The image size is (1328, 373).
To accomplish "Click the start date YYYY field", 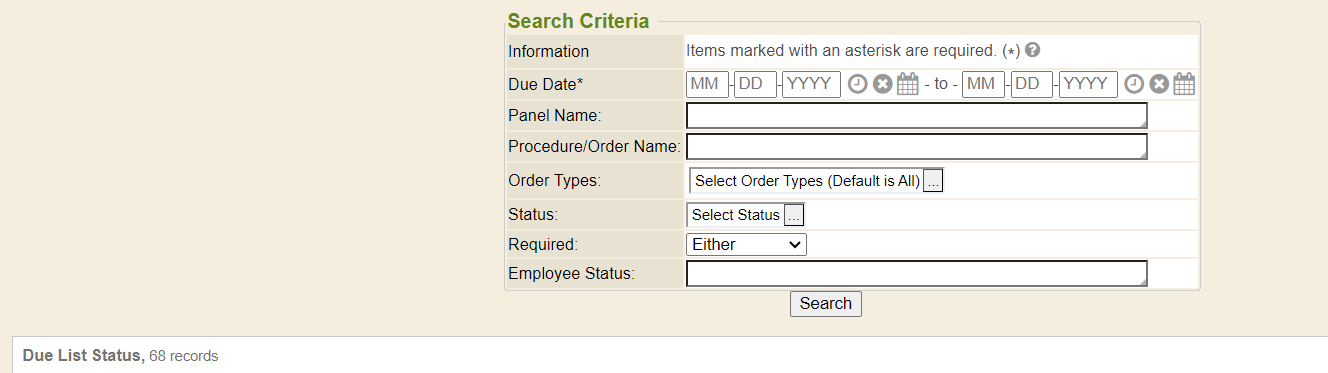I will tap(811, 84).
